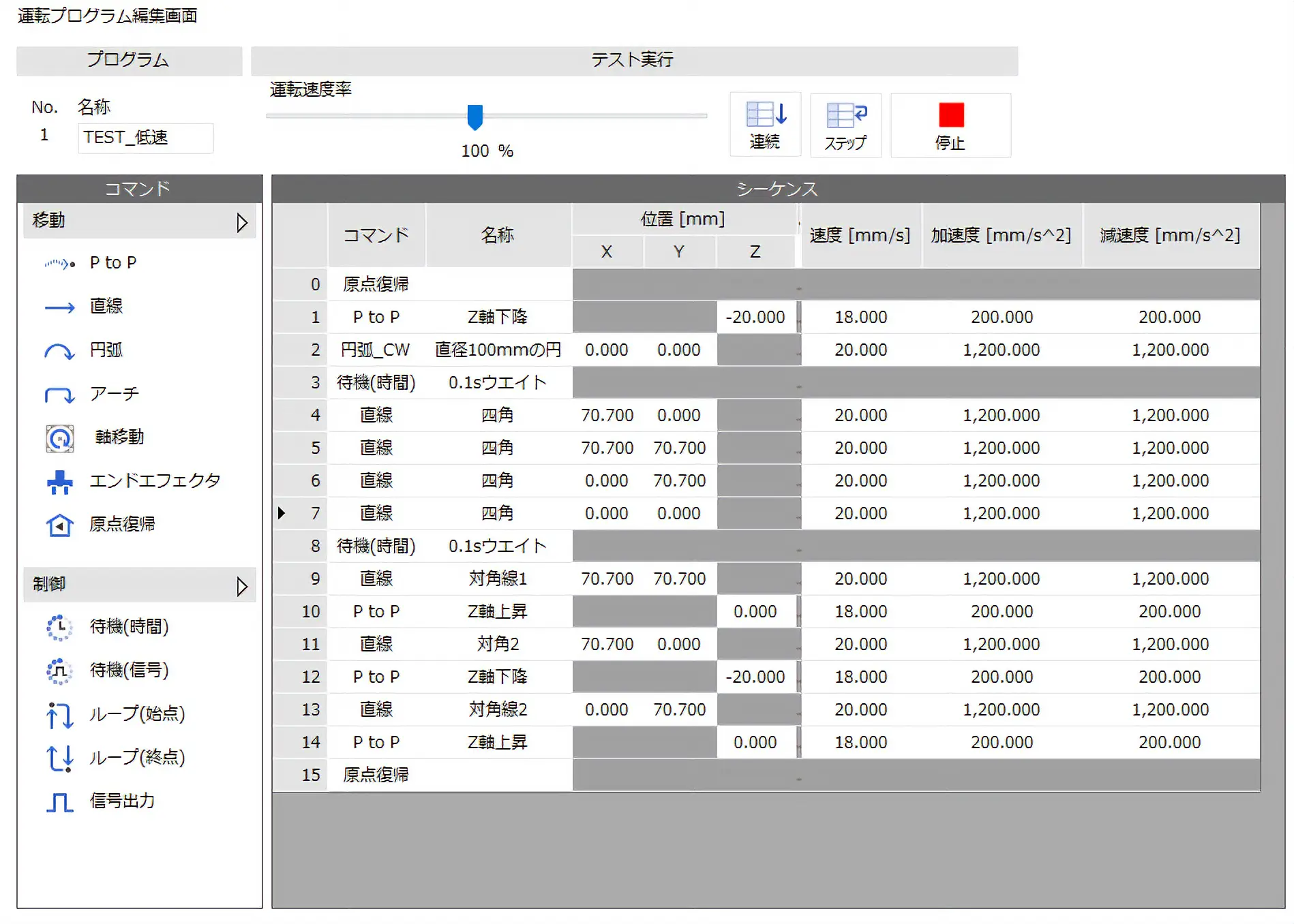Image resolution: width=1294 pixels, height=924 pixels.
Task: Select the 信号出力 signal output icon
Action: pos(60,802)
